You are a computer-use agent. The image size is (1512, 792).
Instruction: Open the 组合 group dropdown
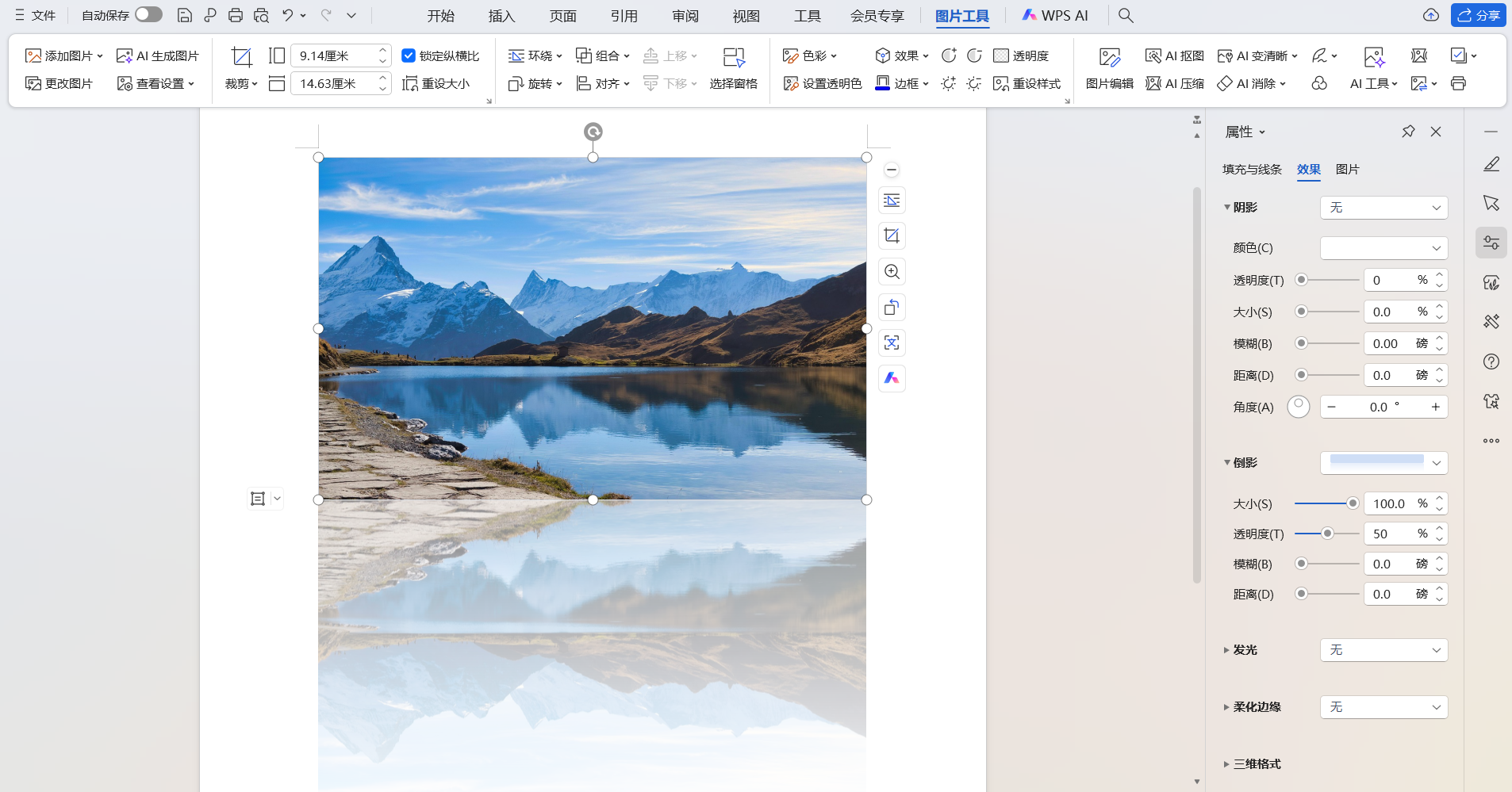point(602,56)
